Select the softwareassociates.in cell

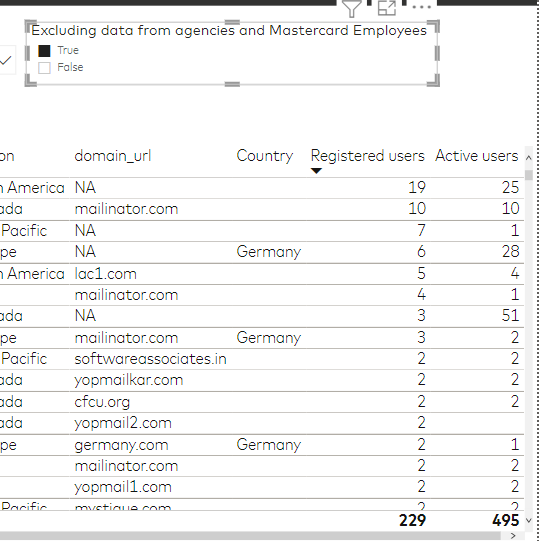(150, 359)
